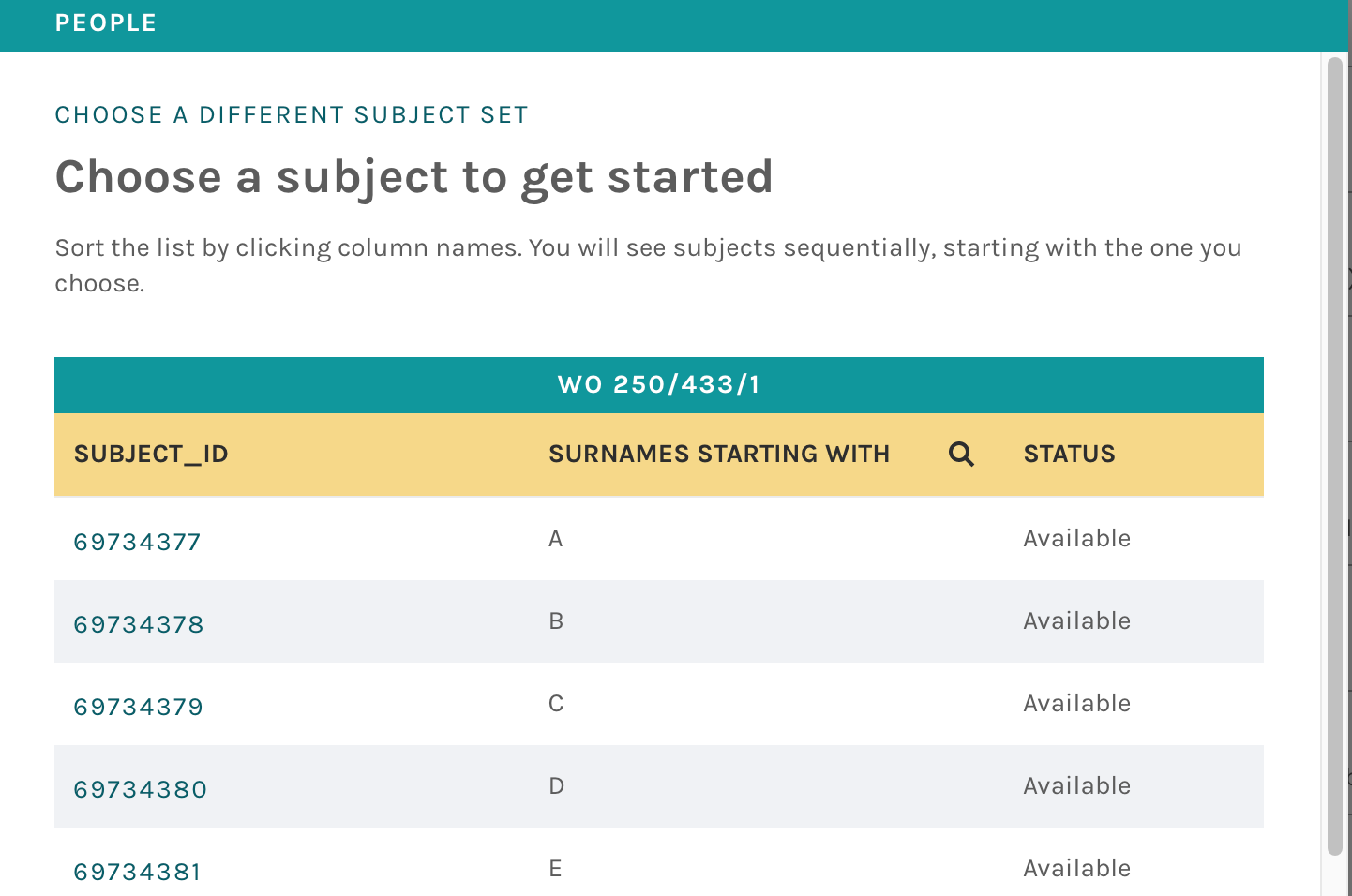
Task: Click Choose a Different Subject Set link
Action: (x=292, y=115)
